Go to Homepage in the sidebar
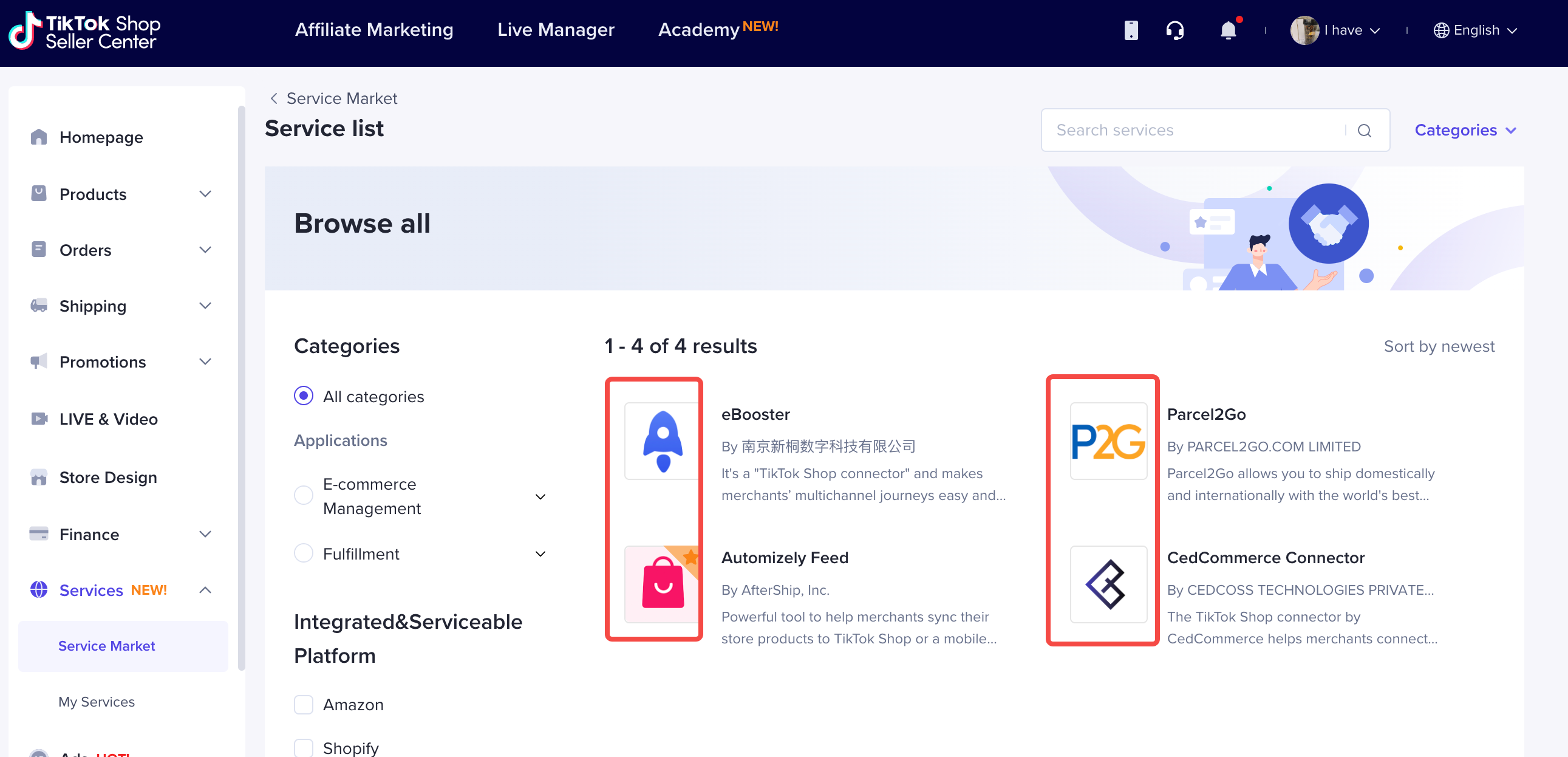The height and width of the screenshot is (757, 1568). point(101,137)
